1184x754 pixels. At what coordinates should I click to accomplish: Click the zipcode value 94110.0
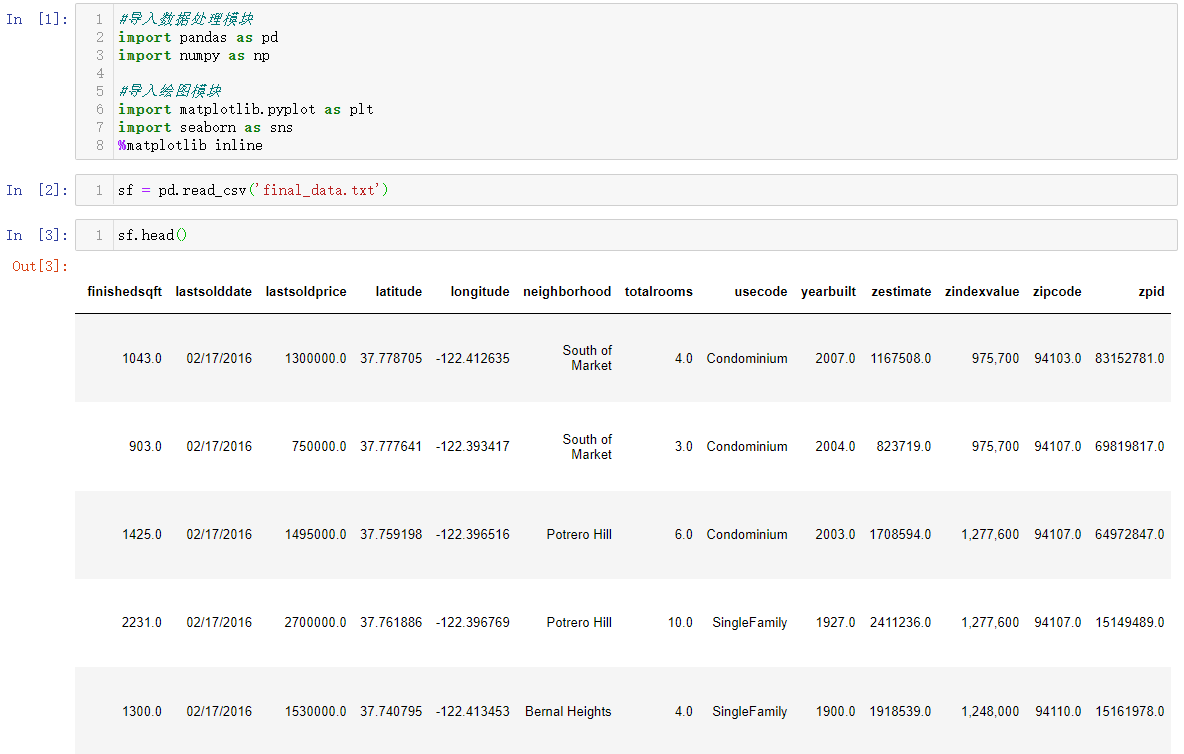tap(1058, 712)
